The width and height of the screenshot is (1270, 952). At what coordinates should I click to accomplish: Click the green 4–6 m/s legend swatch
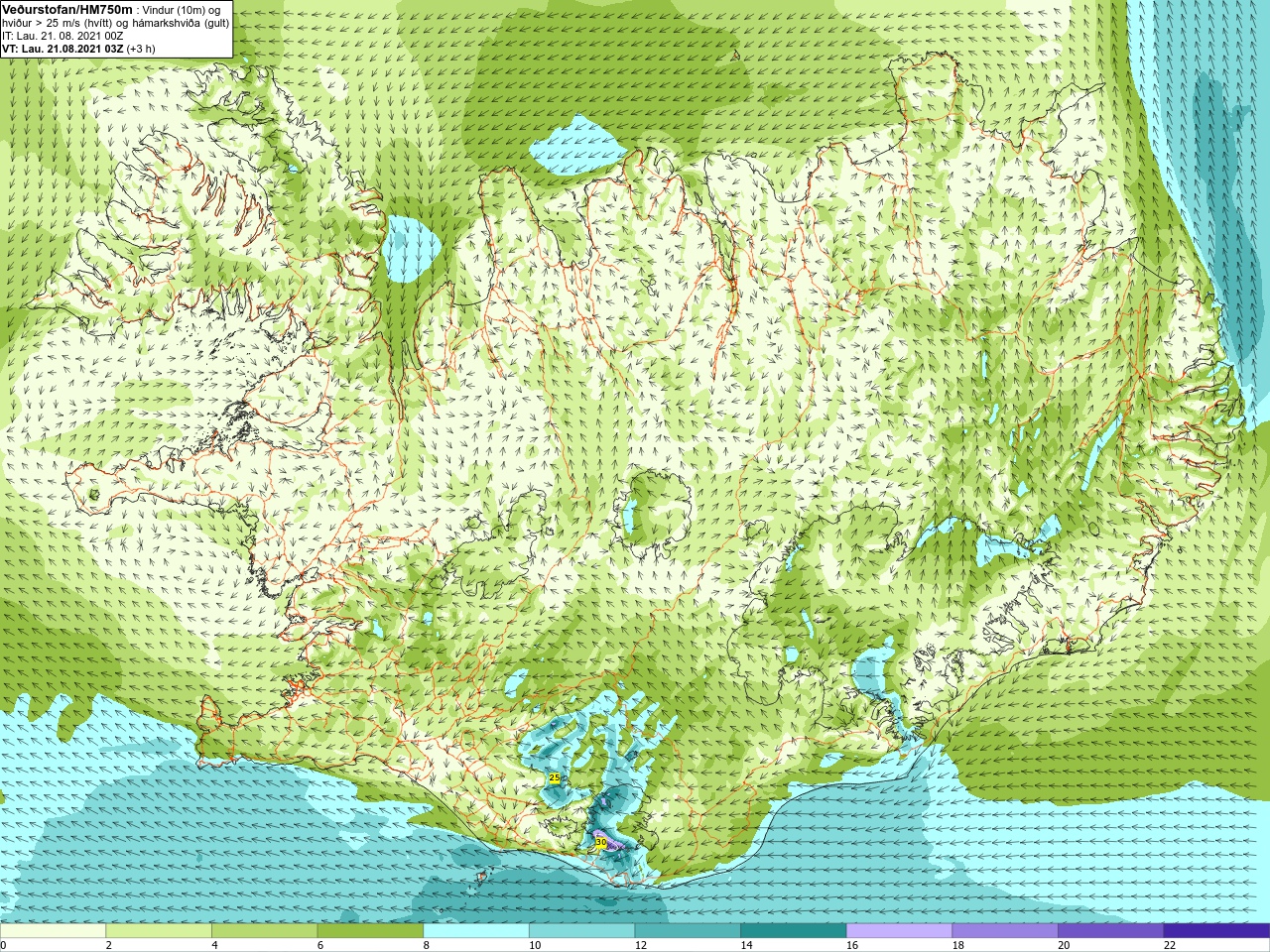pos(264,930)
